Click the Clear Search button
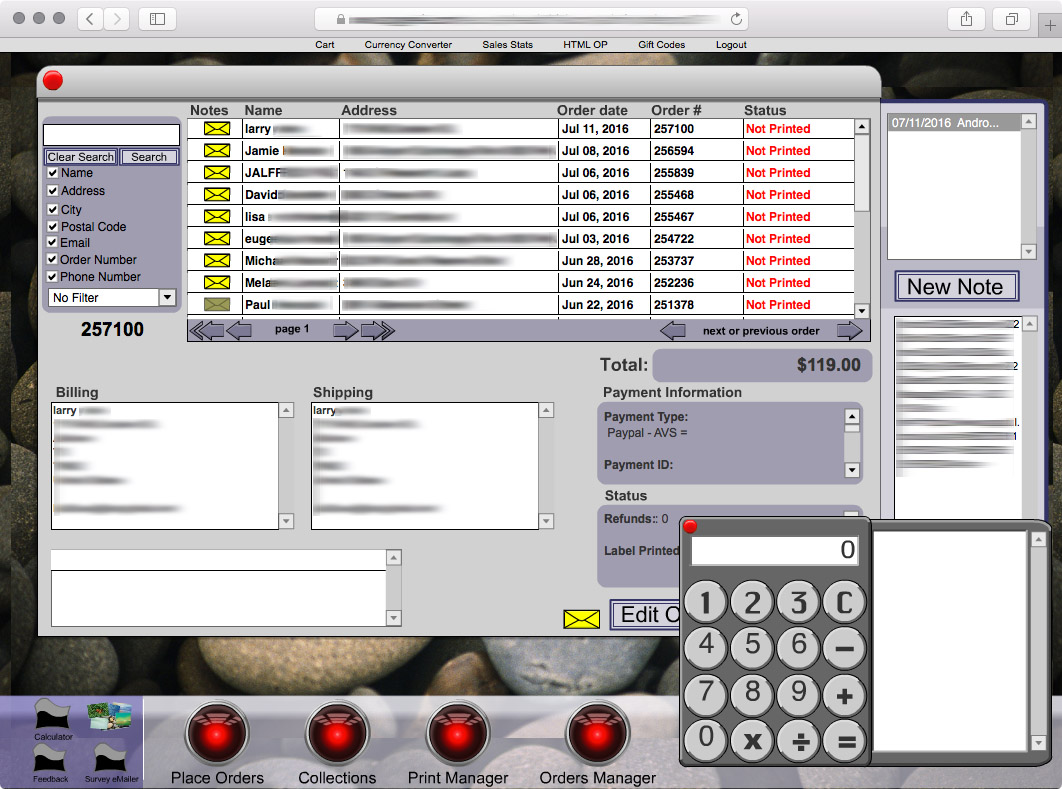1062x789 pixels. 81,157
